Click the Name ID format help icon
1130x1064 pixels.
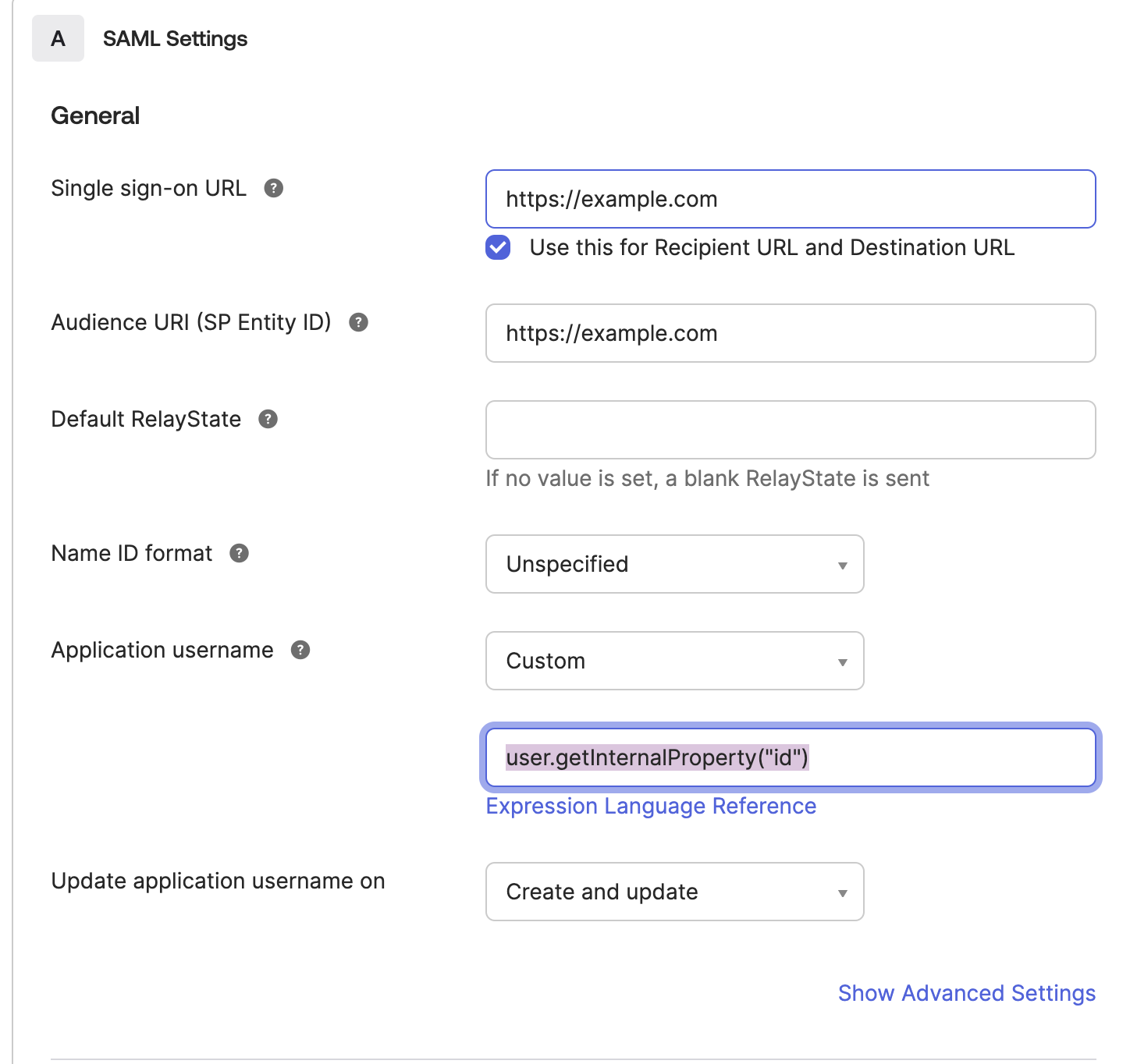[x=239, y=553]
